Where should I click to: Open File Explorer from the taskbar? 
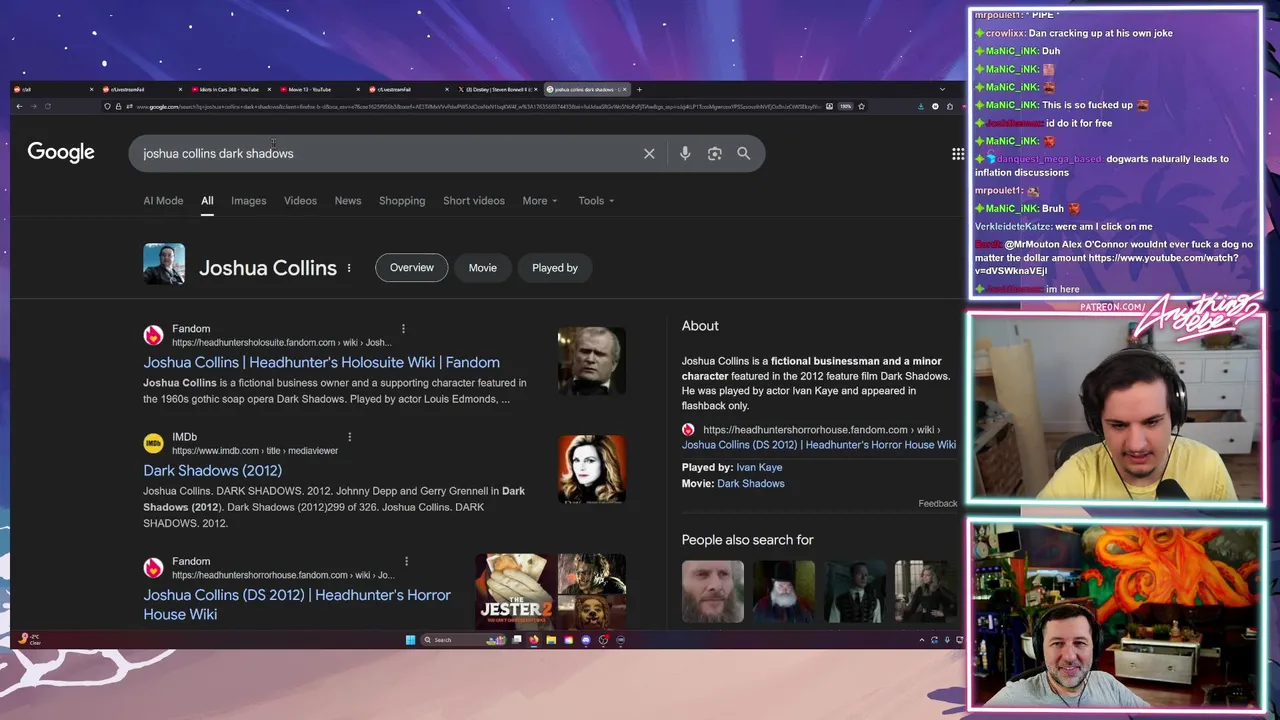tap(551, 640)
